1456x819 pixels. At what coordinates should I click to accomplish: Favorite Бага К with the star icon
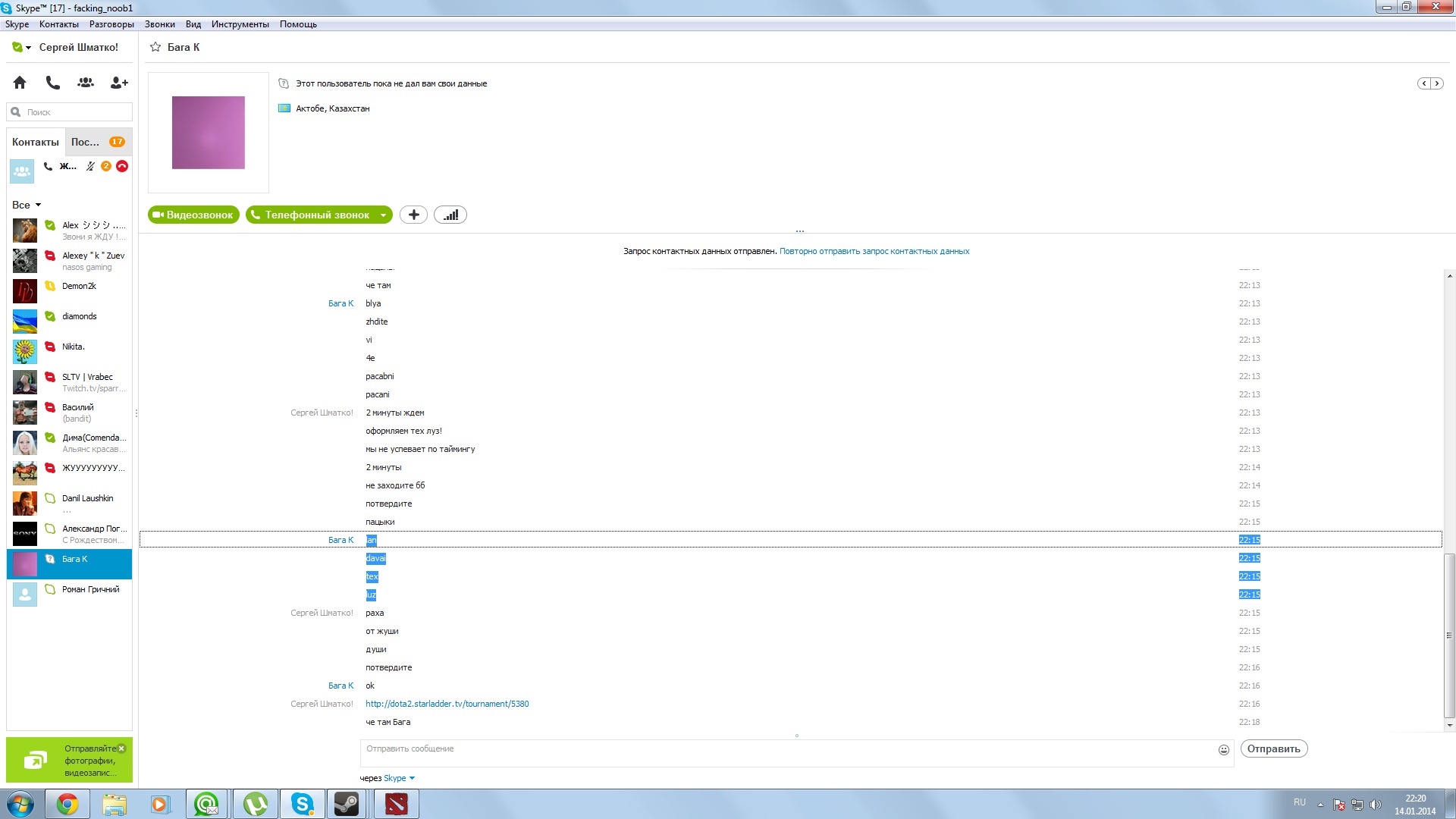[x=155, y=47]
